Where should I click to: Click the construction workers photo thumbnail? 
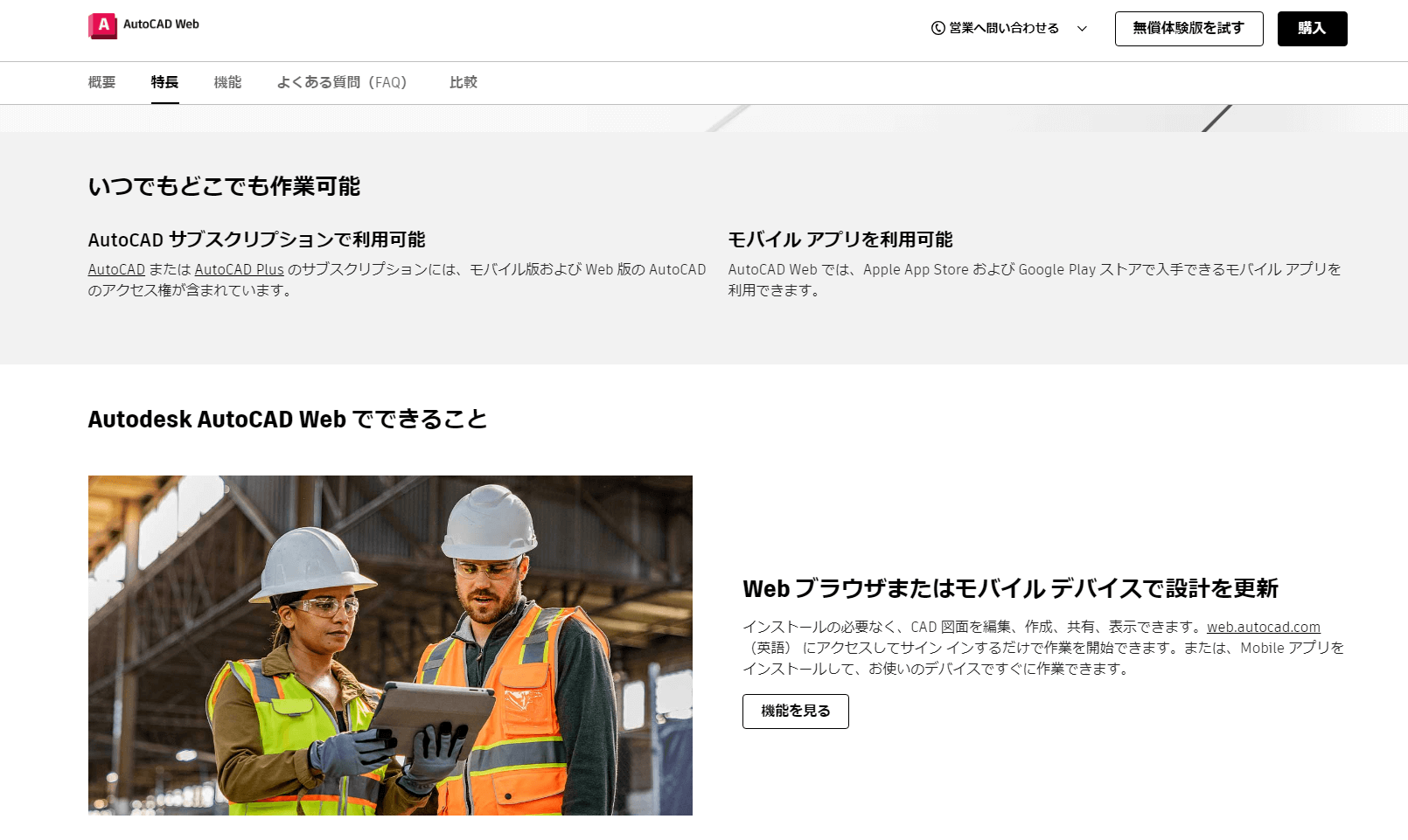tap(390, 645)
